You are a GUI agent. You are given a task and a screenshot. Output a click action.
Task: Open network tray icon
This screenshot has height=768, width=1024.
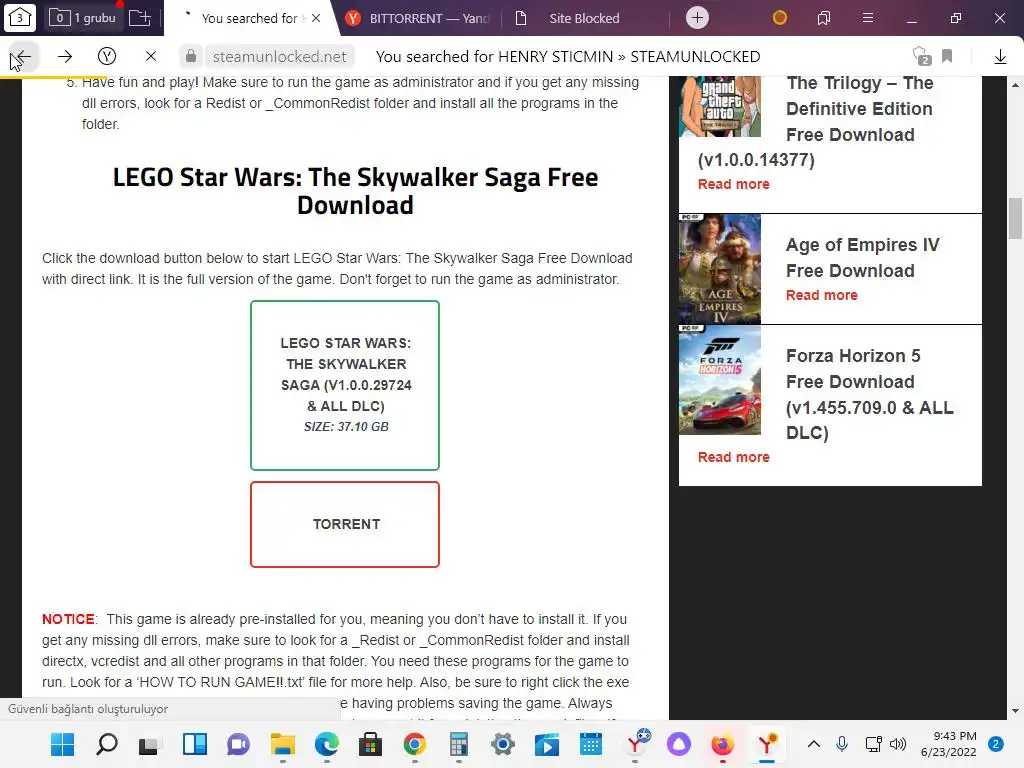[873, 744]
